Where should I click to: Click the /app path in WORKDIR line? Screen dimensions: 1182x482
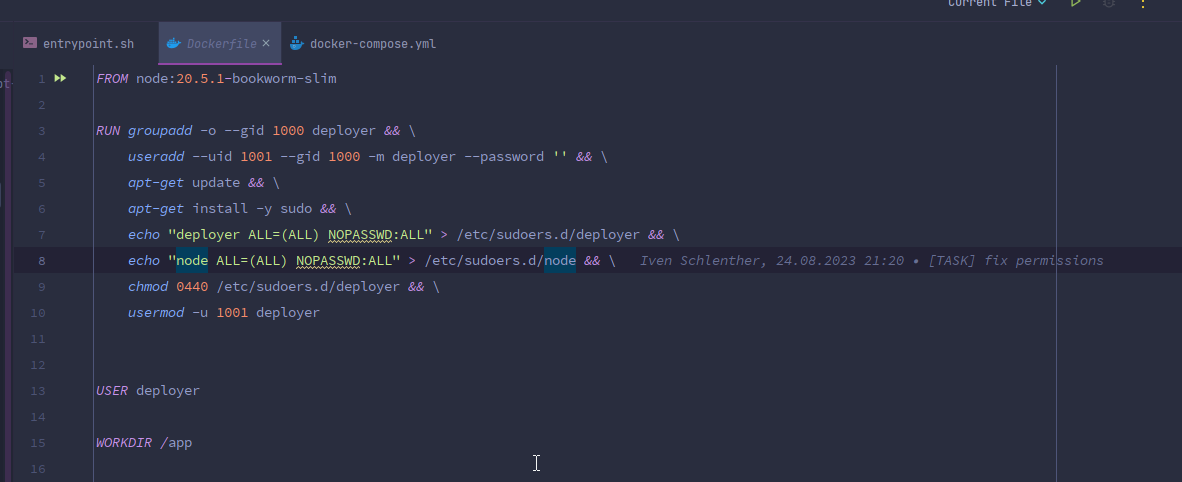[x=175, y=443]
